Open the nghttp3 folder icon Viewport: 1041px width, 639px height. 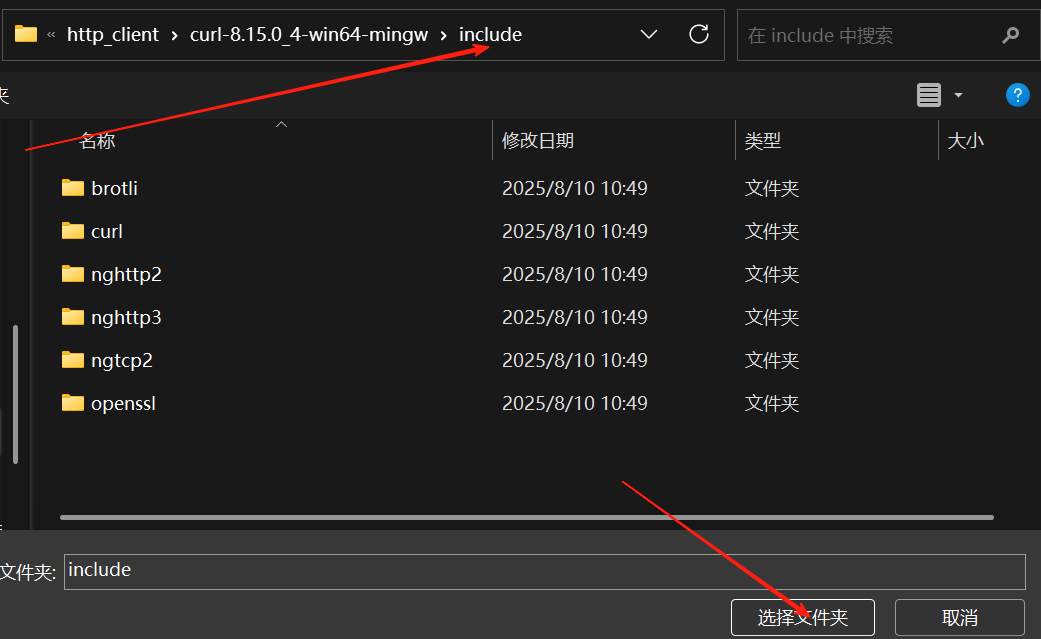point(73,316)
